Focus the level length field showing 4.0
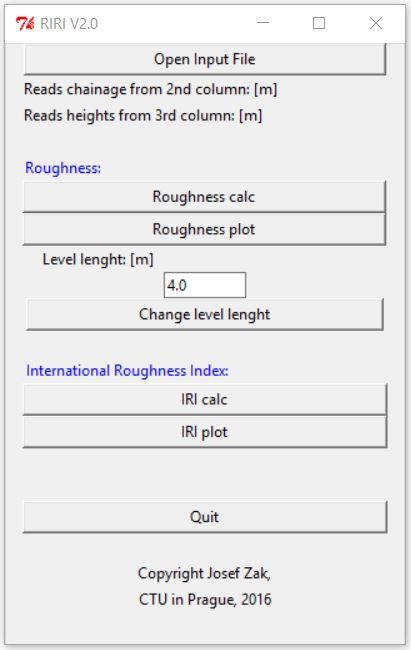Image resolution: width=411 pixels, height=650 pixels. coord(205,285)
